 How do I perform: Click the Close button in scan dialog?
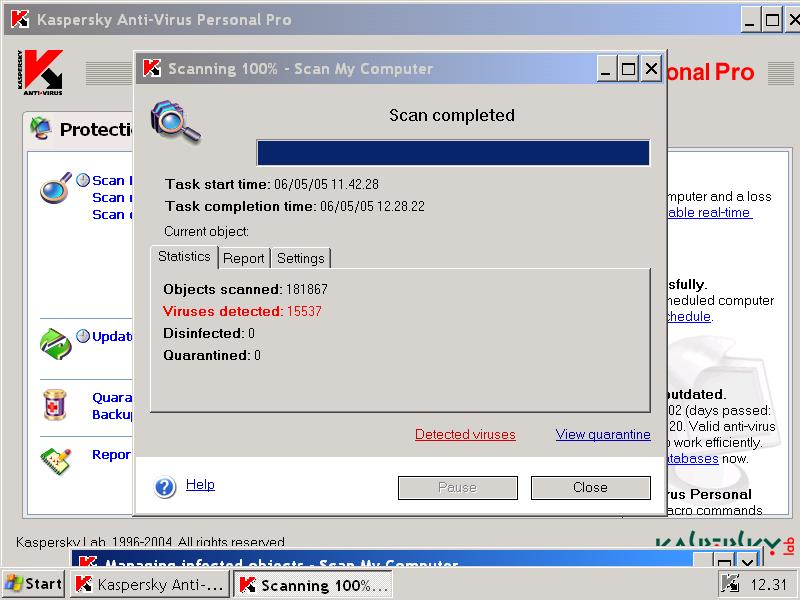[x=591, y=488]
